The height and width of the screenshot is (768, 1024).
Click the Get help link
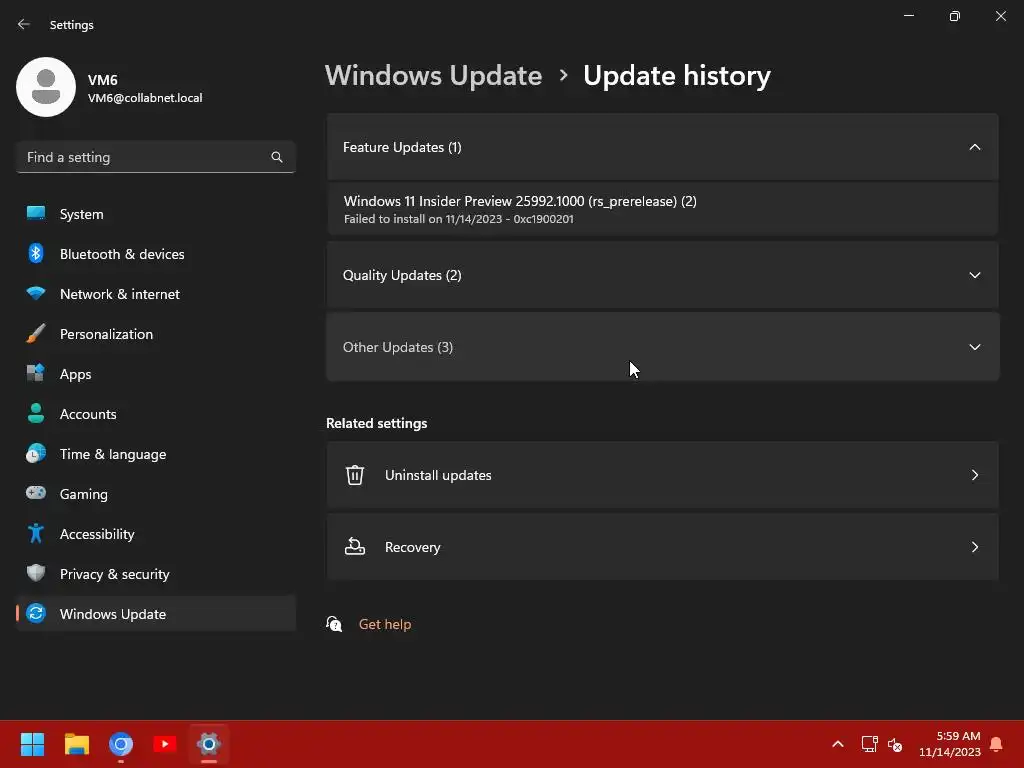385,624
